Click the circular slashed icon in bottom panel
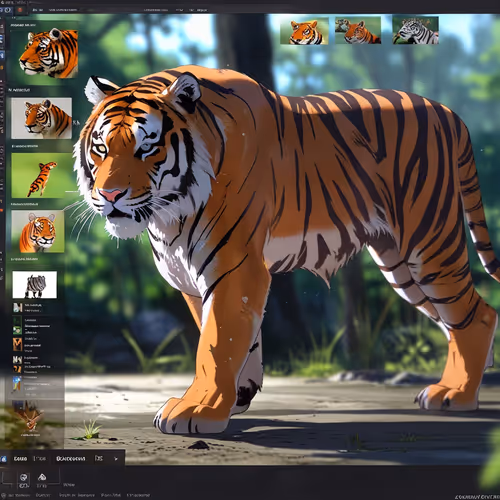Viewport: 500px width, 500px height. point(23,477)
